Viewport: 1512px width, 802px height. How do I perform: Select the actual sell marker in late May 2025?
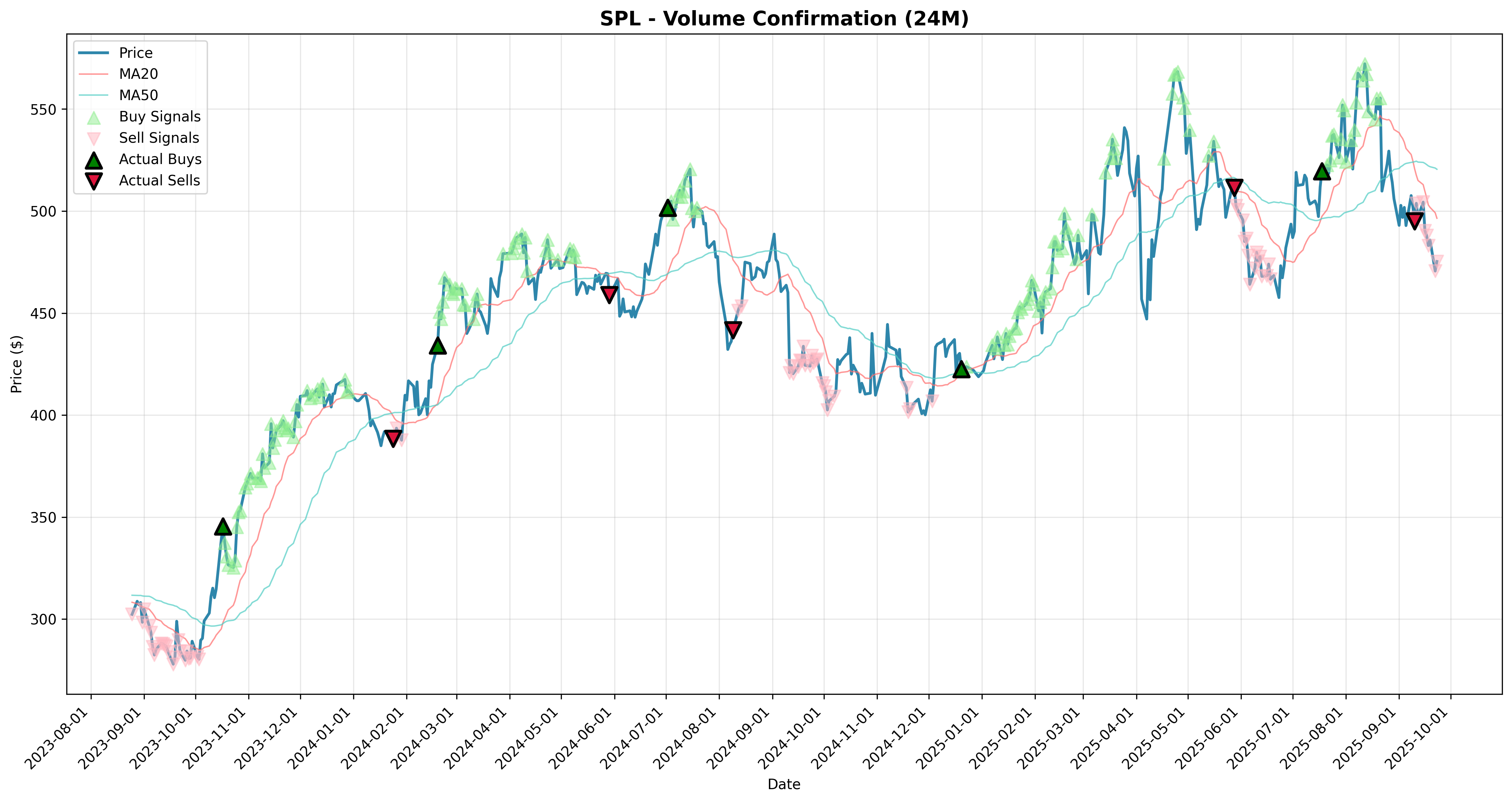[x=1234, y=187]
